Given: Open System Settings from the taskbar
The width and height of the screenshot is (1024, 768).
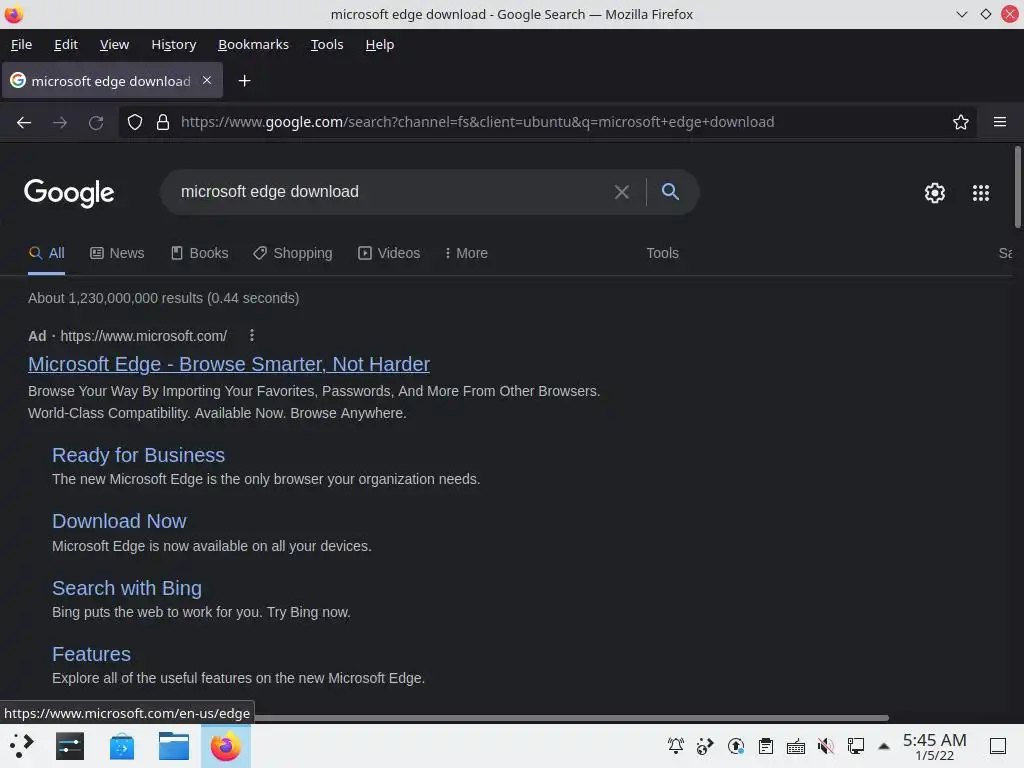Looking at the screenshot, I should [70, 746].
